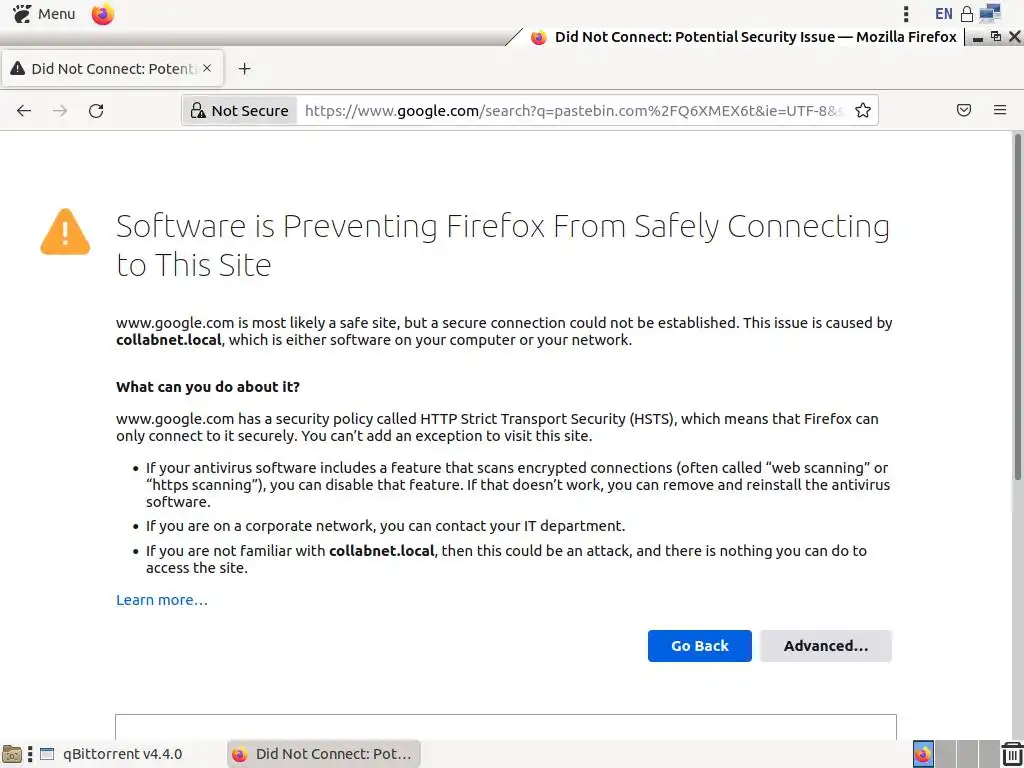Open a new tab with the plus button
This screenshot has width=1024, height=768.
244,69
